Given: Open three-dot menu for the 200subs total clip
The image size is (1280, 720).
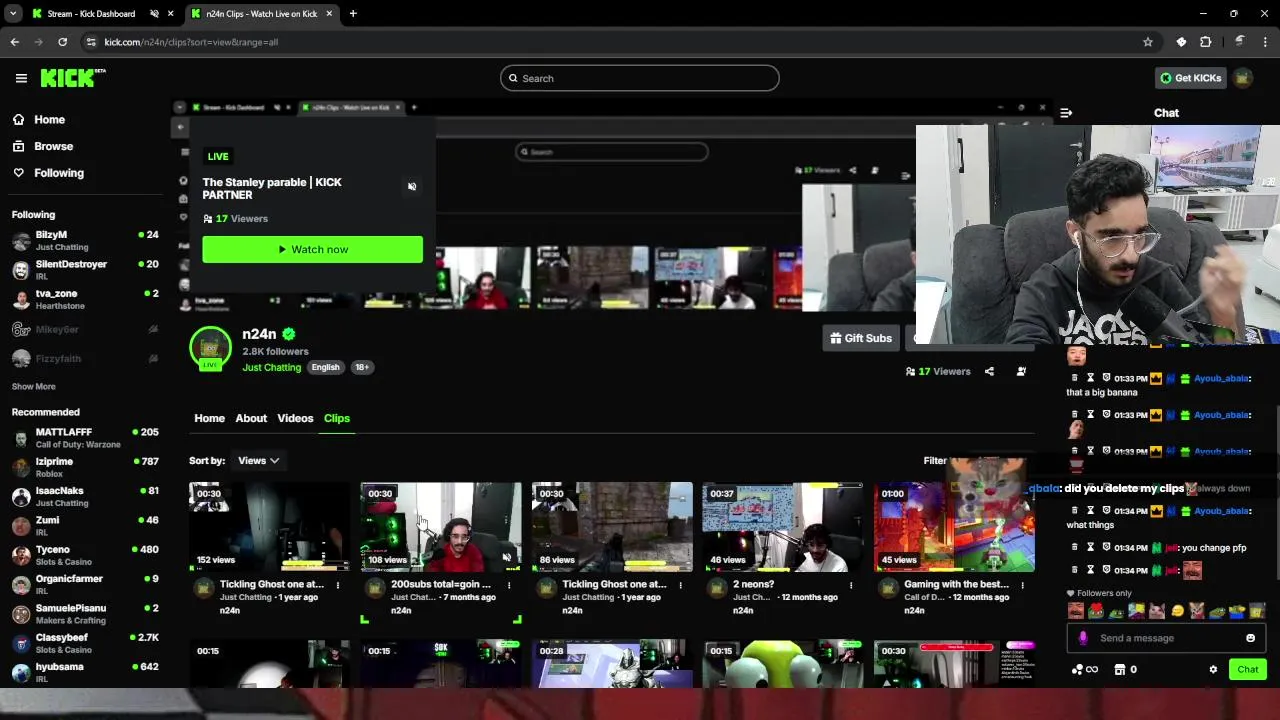Looking at the screenshot, I should [508, 585].
